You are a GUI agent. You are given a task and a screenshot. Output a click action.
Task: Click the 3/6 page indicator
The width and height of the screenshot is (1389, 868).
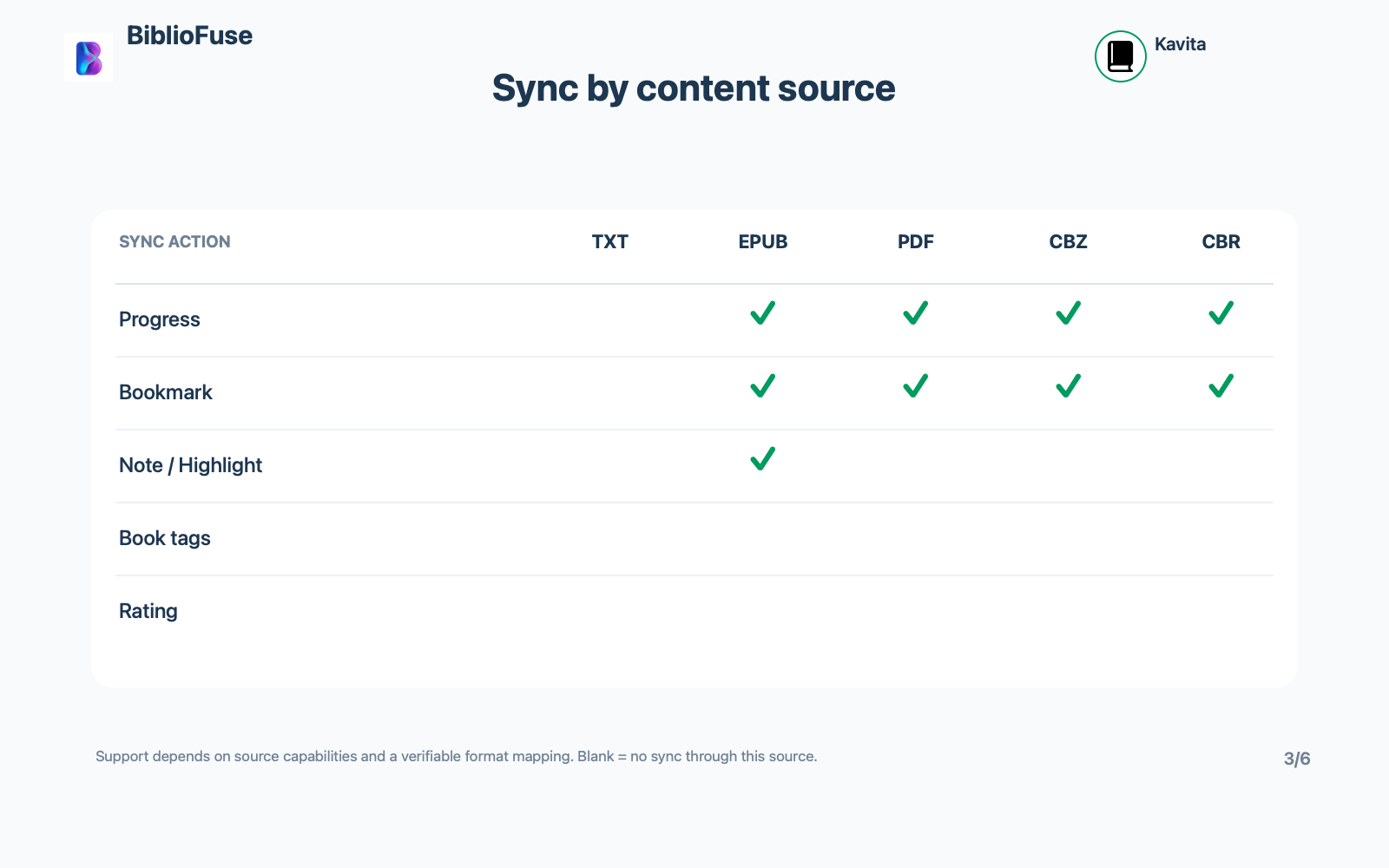click(1297, 759)
